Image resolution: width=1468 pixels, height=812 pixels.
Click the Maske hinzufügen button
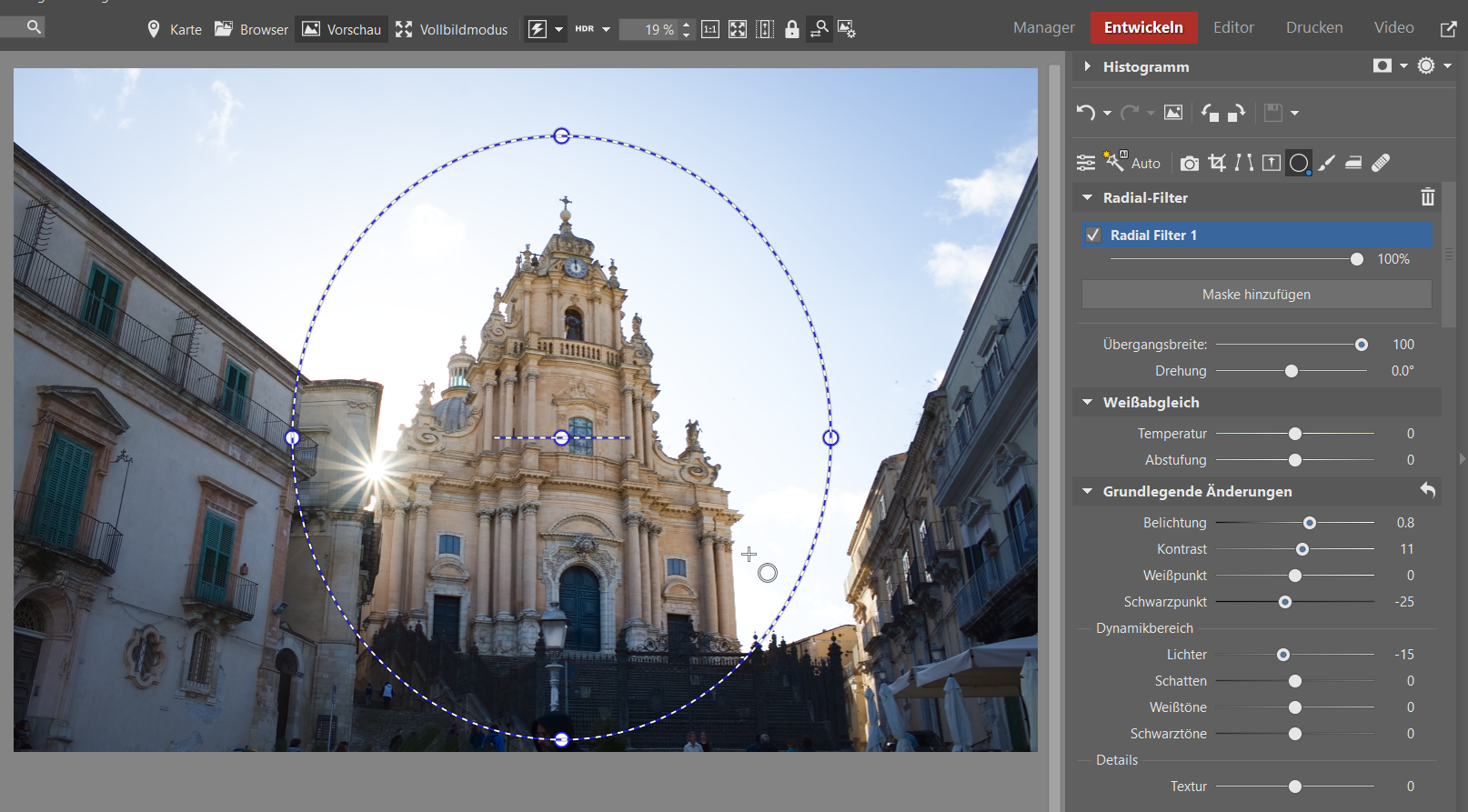pyautogui.click(x=1256, y=295)
